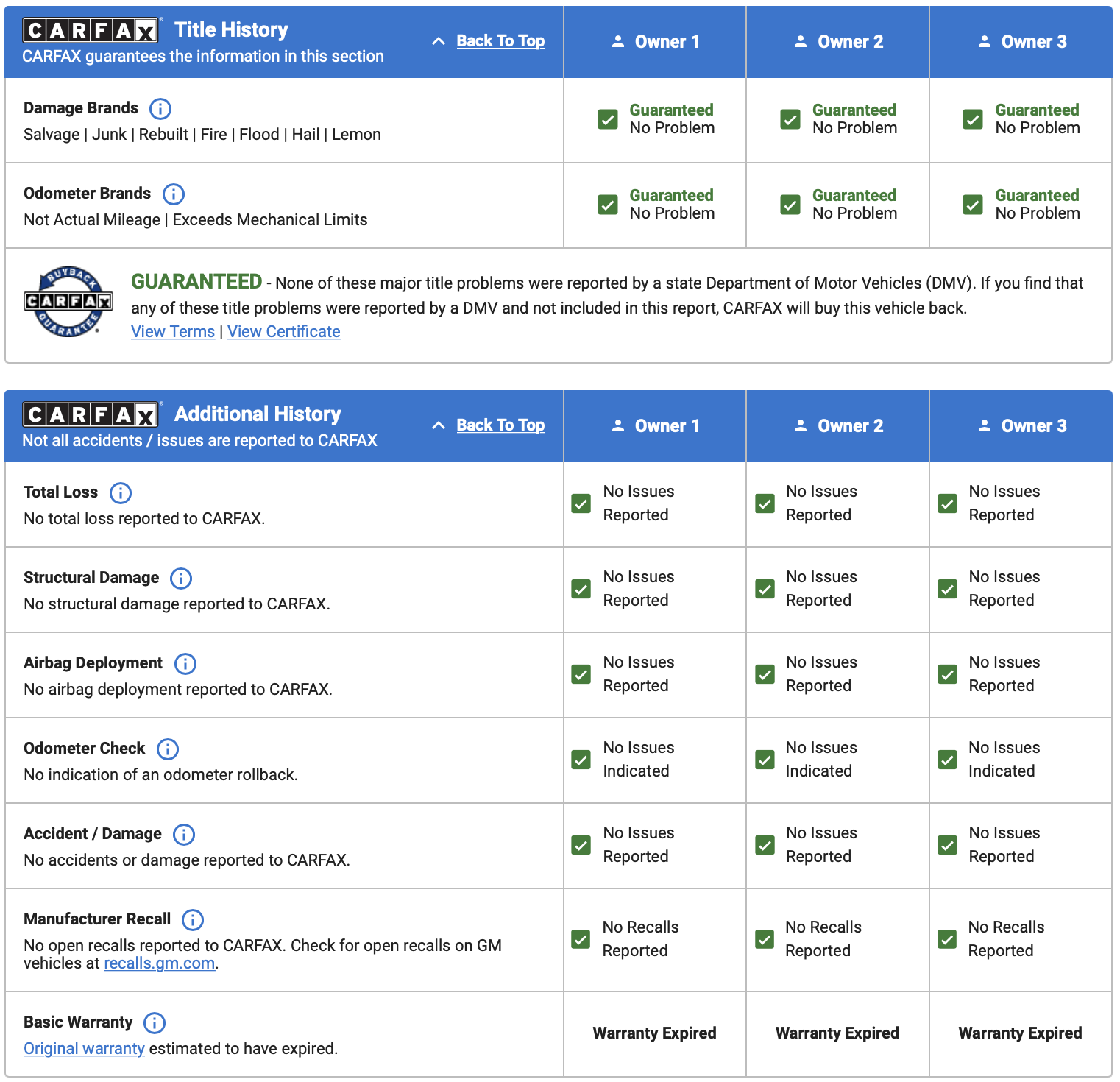Image resolution: width=1120 pixels, height=1082 pixels.
Task: Click Damage Brands Owner 2 green checkmark
Action: [x=790, y=119]
